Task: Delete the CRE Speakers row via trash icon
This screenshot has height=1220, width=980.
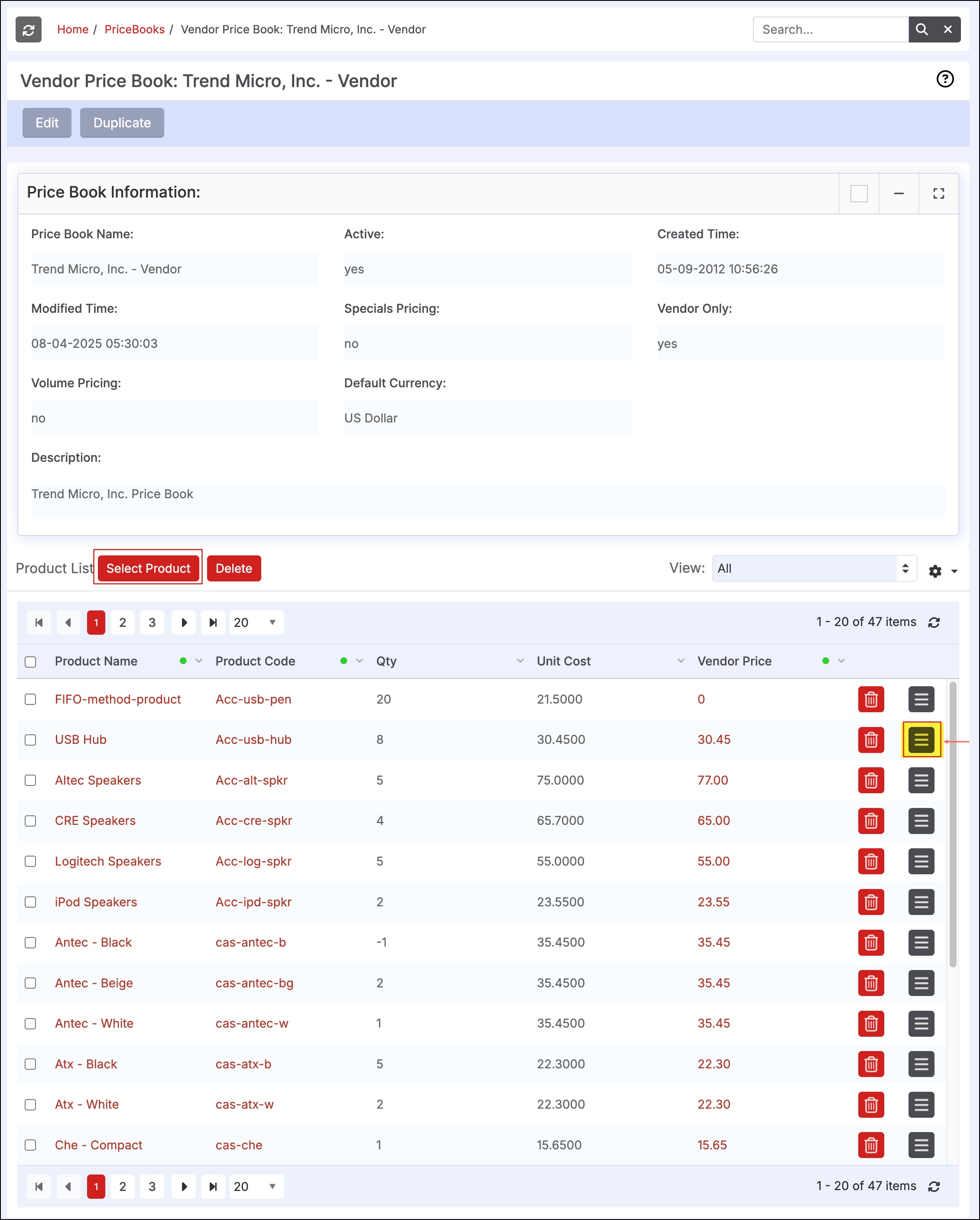Action: 871,821
